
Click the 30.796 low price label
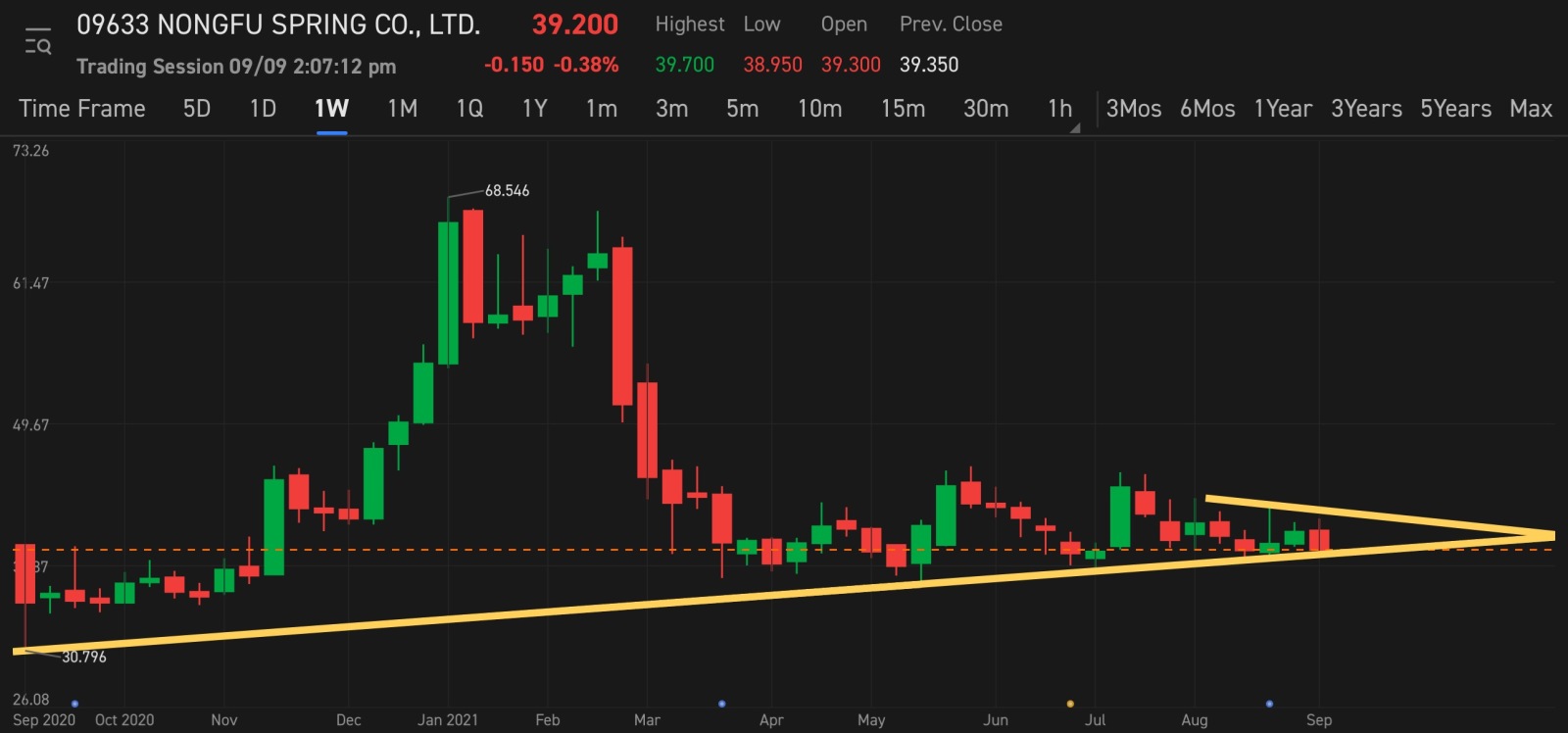point(84,658)
